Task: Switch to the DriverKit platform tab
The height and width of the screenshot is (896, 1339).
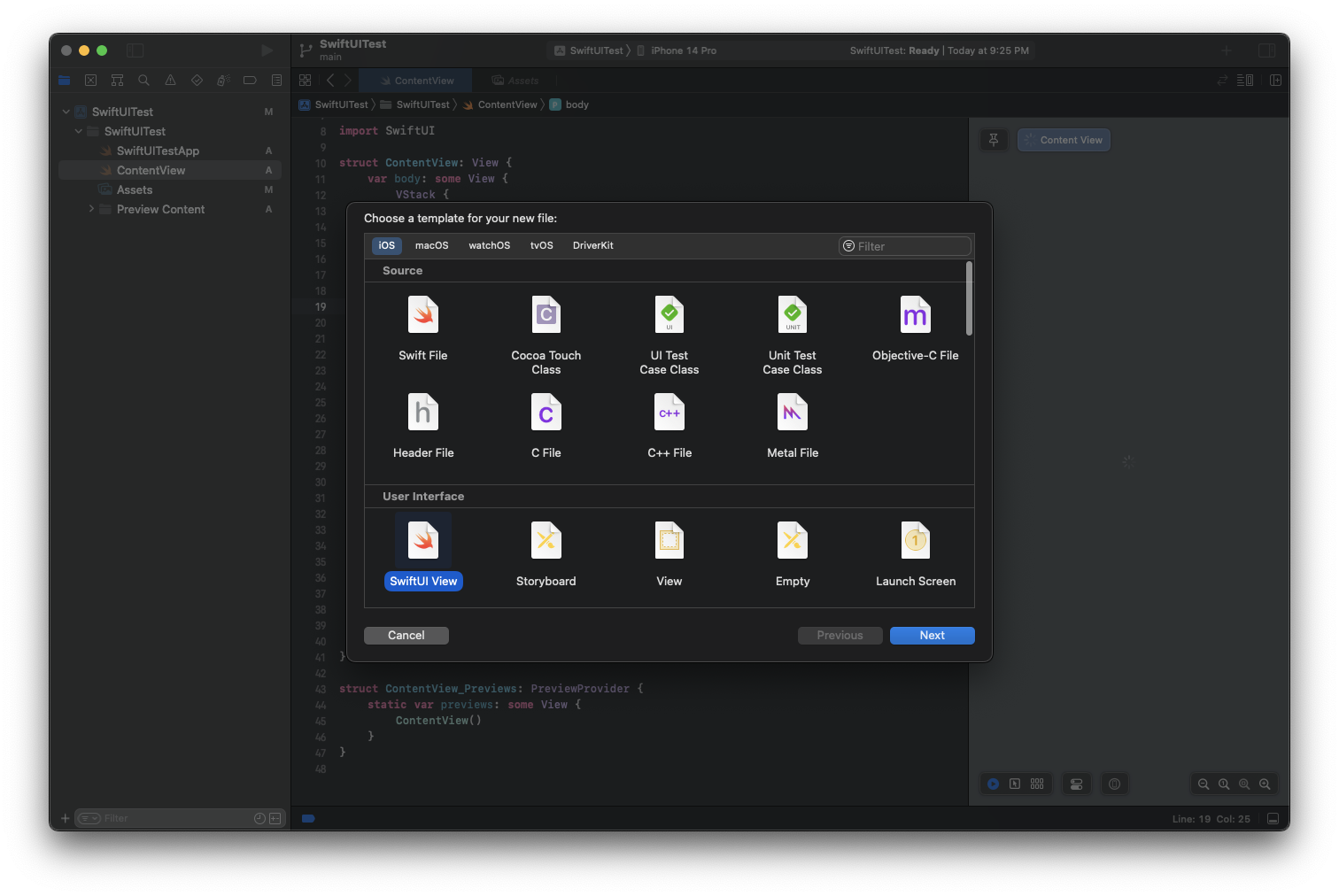Action: [x=593, y=245]
